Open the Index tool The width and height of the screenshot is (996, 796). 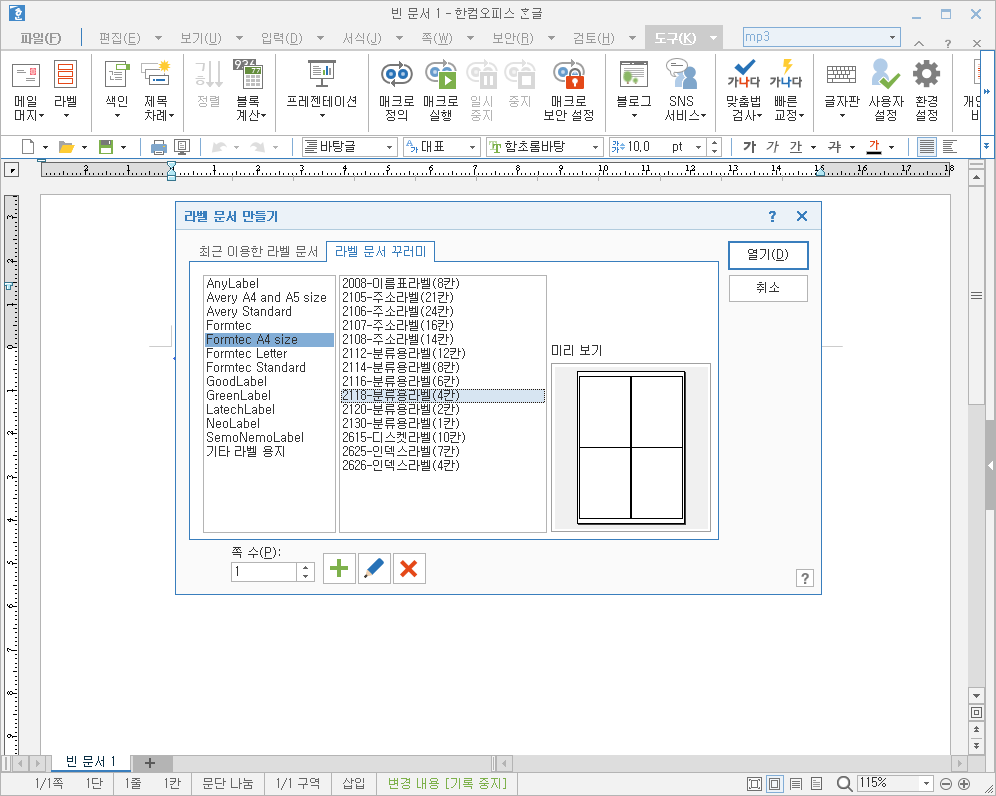[117, 91]
